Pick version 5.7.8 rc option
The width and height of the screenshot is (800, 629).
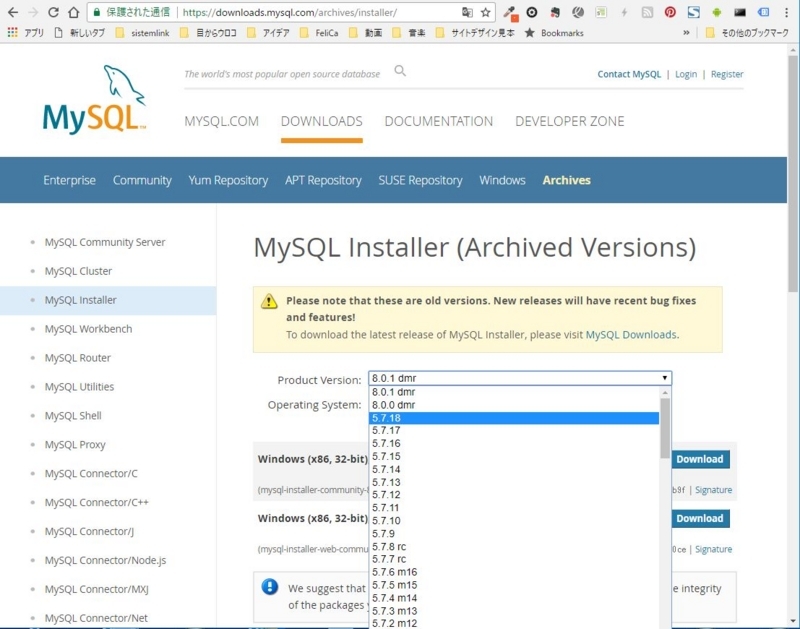[514, 546]
